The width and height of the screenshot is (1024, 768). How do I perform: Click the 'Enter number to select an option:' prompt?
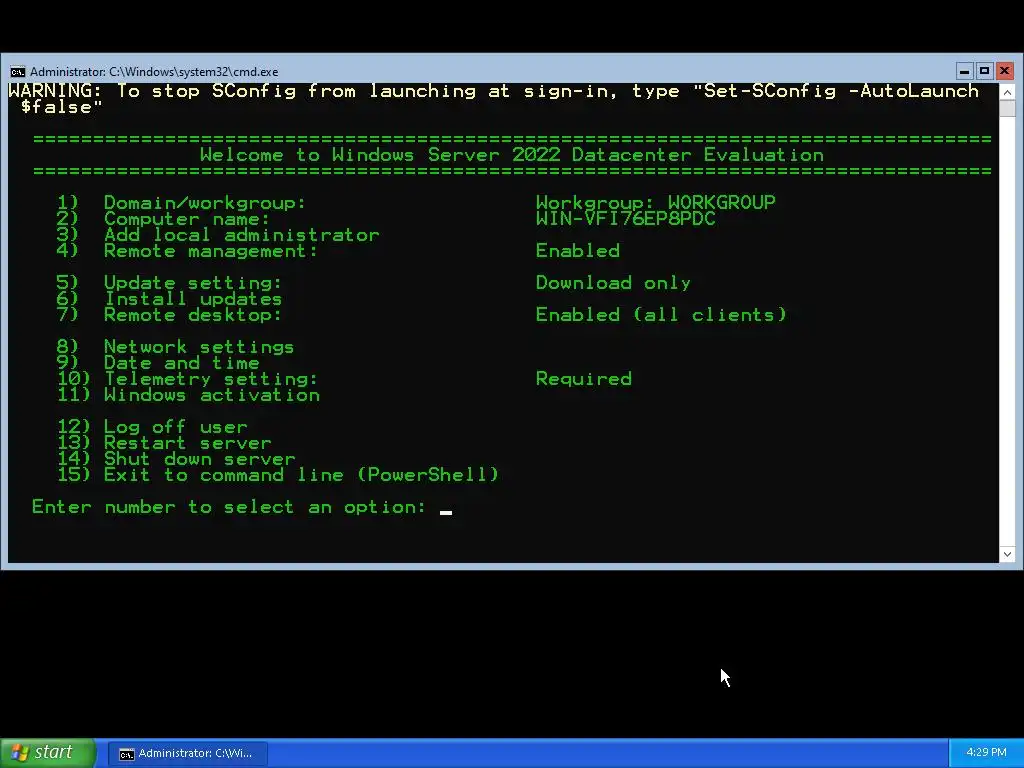tap(229, 507)
